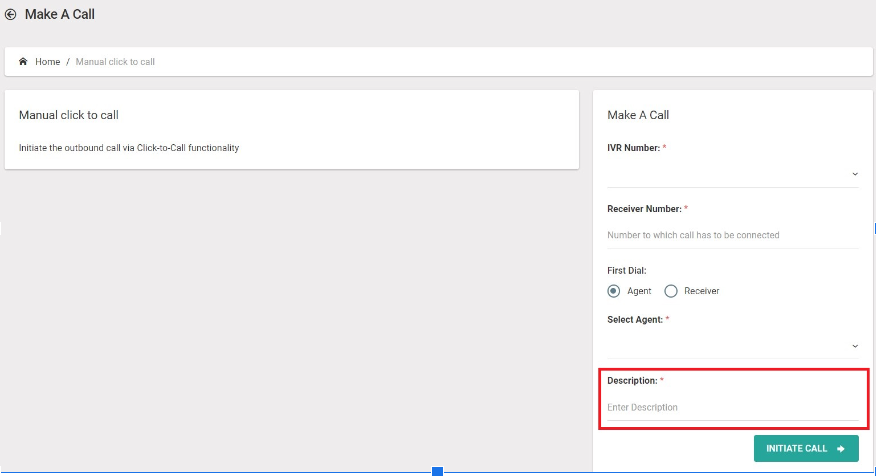Click the blue handle at the bottom edge
The image size is (876, 476).
click(x=437, y=472)
